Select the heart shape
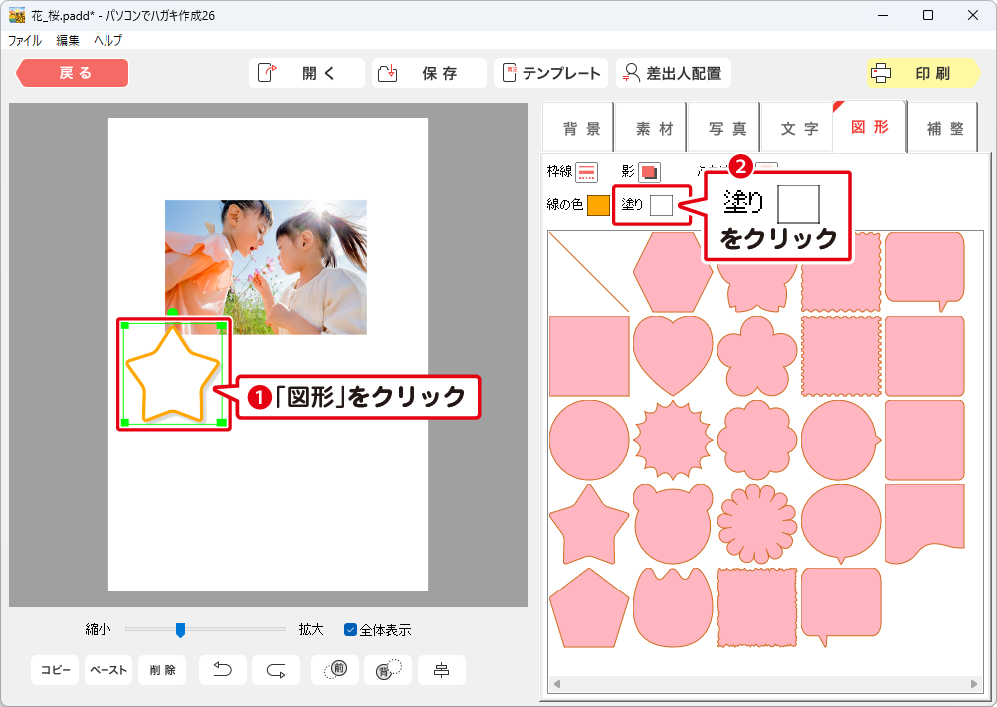Image resolution: width=997 pixels, height=707 pixels. (x=673, y=355)
